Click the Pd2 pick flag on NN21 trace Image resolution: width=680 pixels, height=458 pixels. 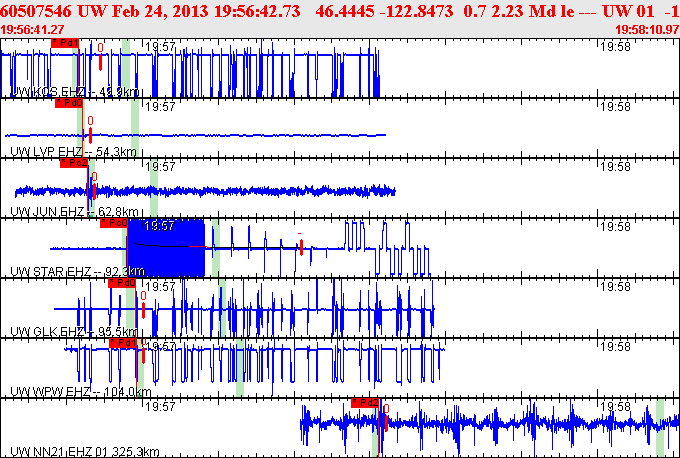[365, 403]
